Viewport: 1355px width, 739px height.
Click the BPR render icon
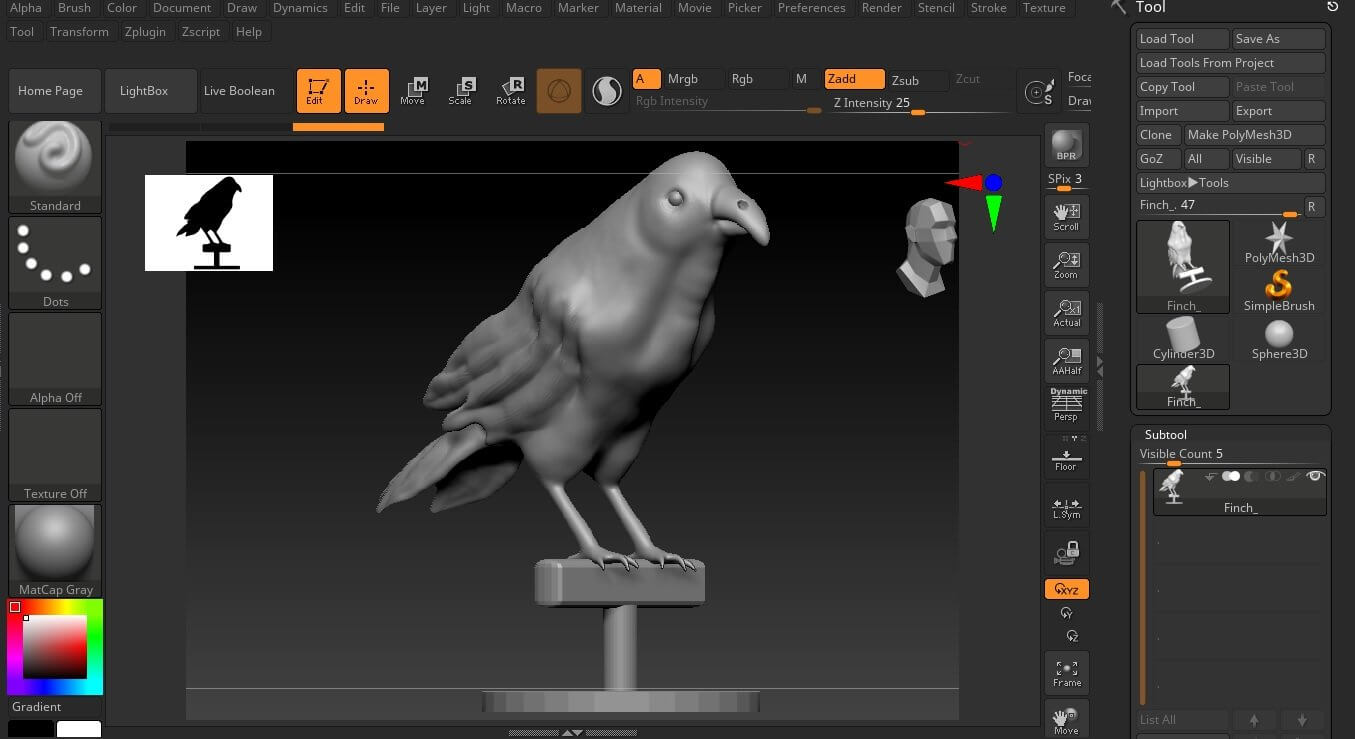coord(1066,145)
